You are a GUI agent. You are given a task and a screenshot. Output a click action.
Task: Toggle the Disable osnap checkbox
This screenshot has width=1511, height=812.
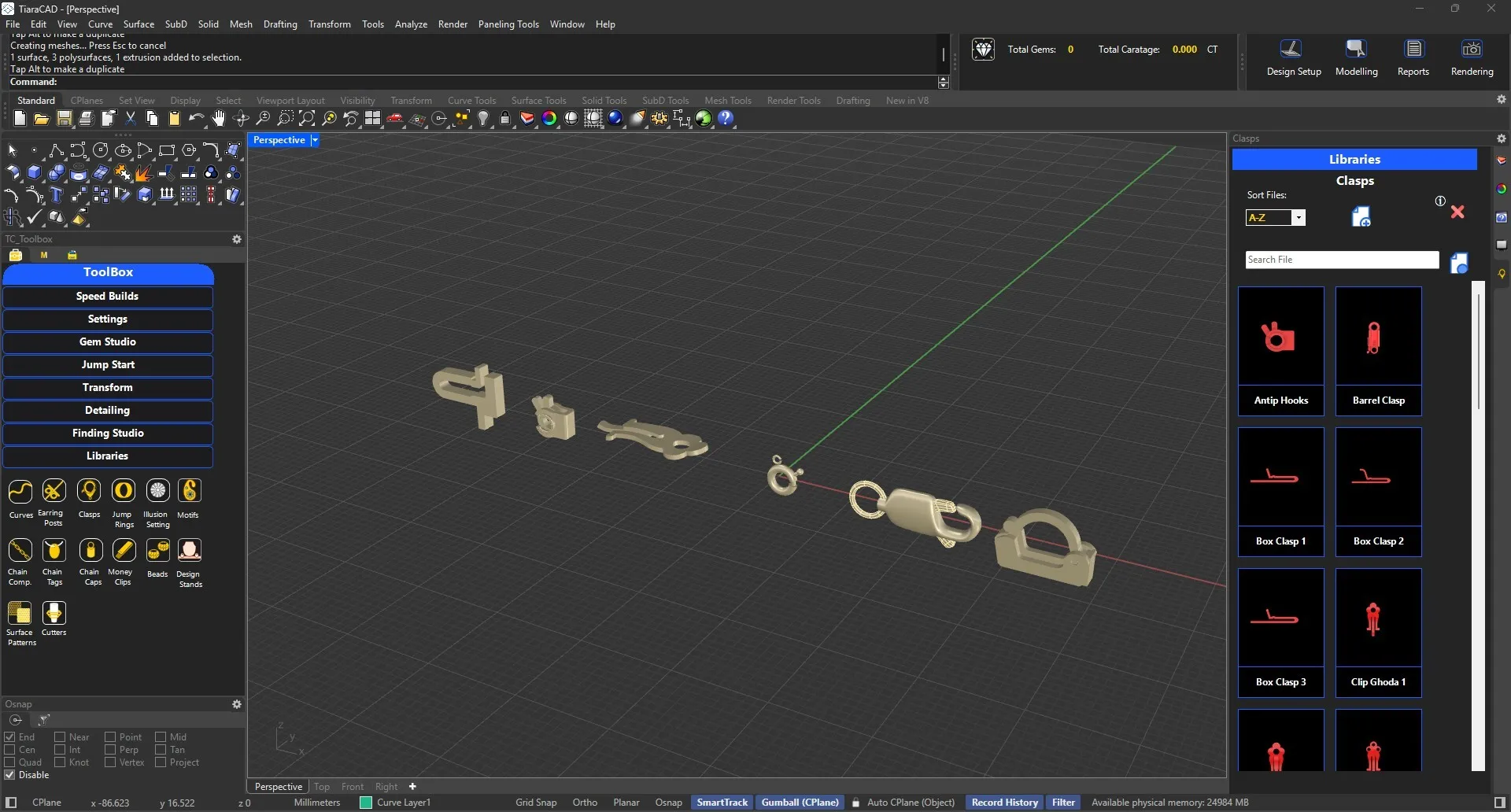(10, 775)
